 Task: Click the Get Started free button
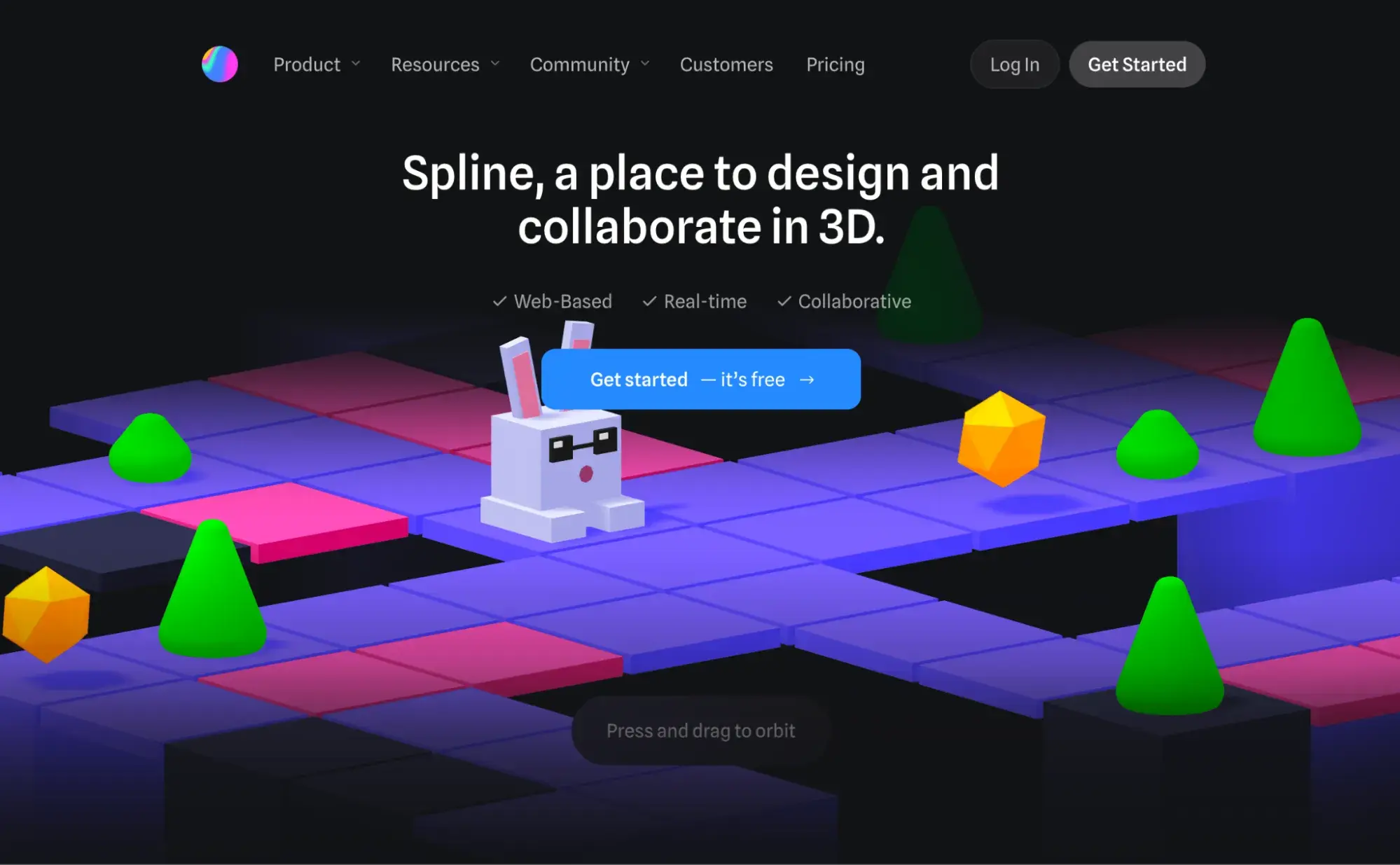700,379
